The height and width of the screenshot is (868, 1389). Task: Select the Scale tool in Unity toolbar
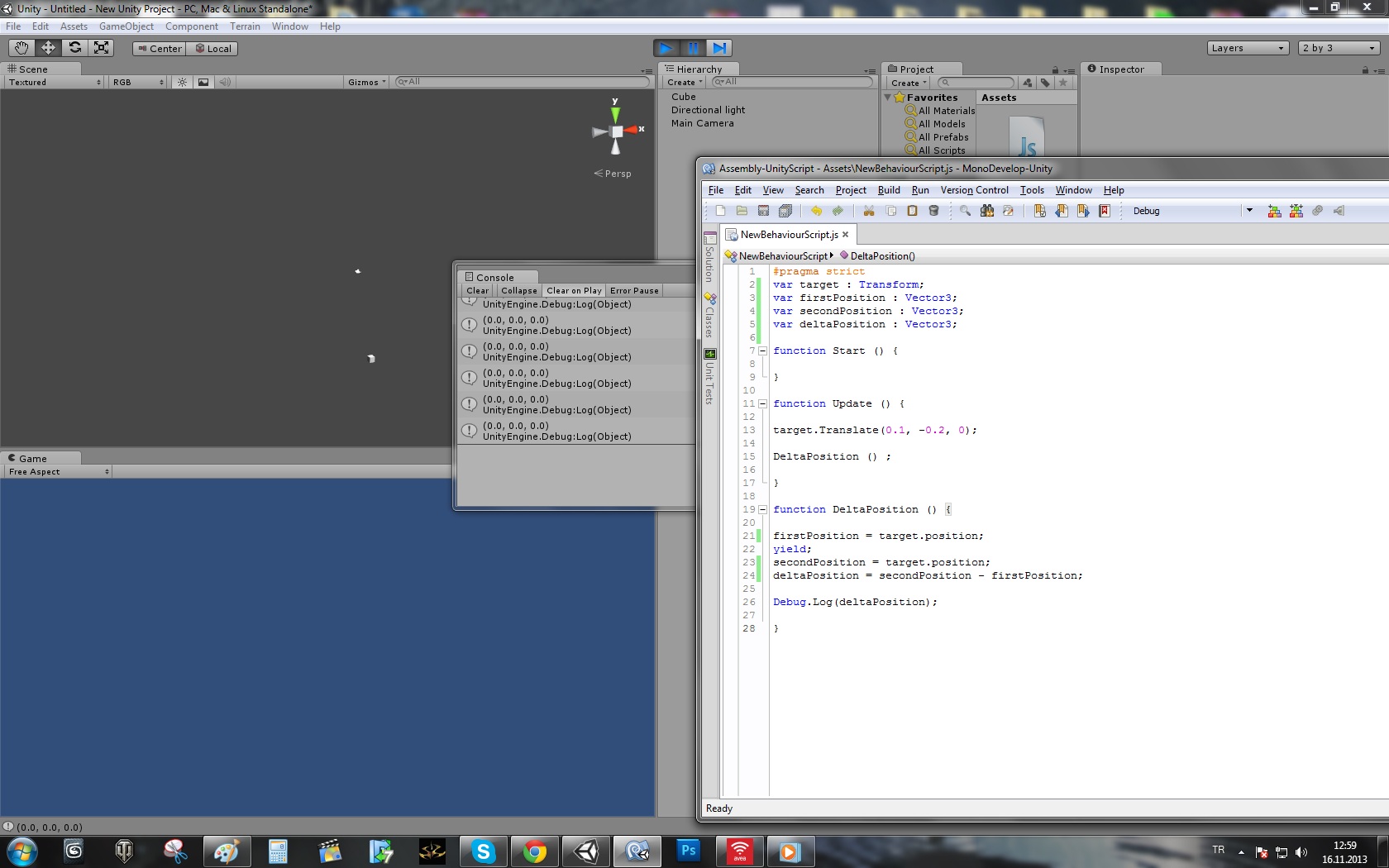[101, 48]
